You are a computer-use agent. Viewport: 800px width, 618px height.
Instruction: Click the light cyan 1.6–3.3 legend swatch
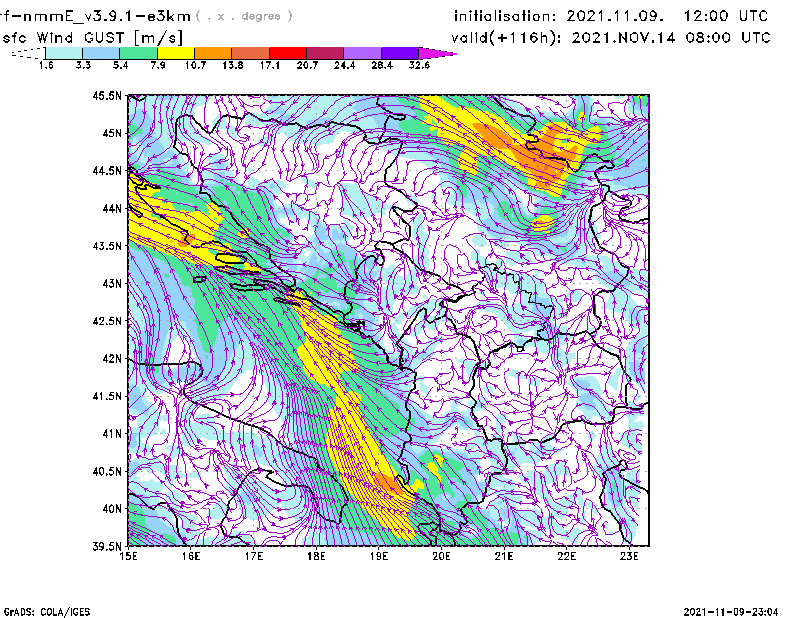[64, 53]
